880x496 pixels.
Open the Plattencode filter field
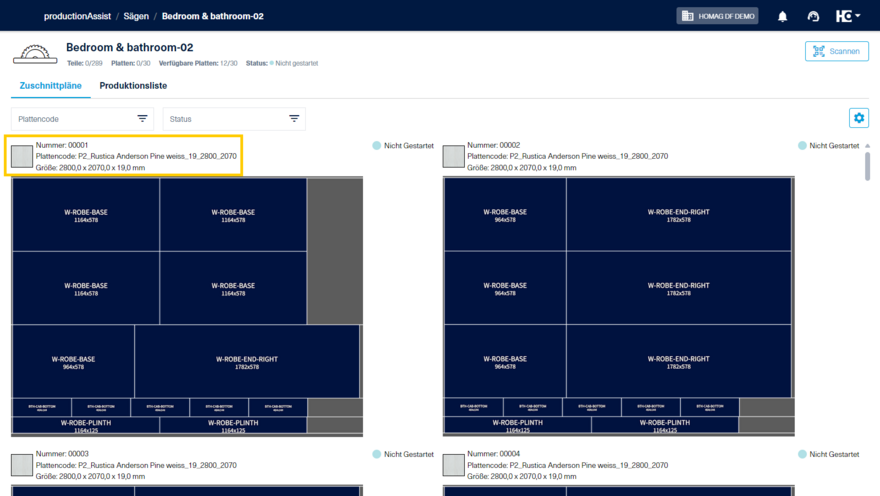(82, 119)
